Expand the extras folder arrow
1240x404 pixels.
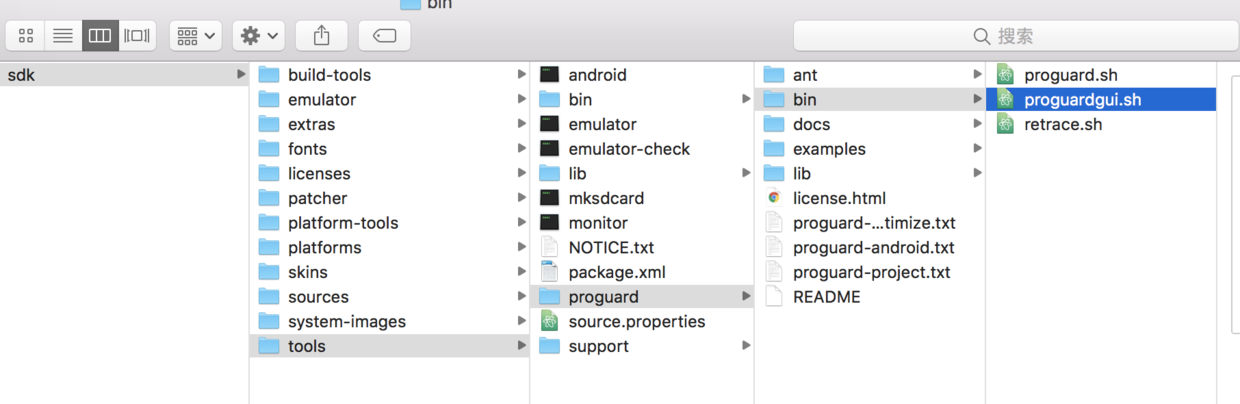[x=521, y=124]
